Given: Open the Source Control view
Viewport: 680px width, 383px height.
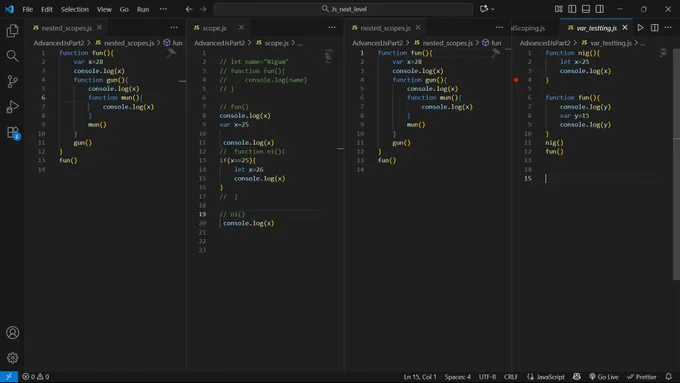Looking at the screenshot, I should (x=12, y=82).
